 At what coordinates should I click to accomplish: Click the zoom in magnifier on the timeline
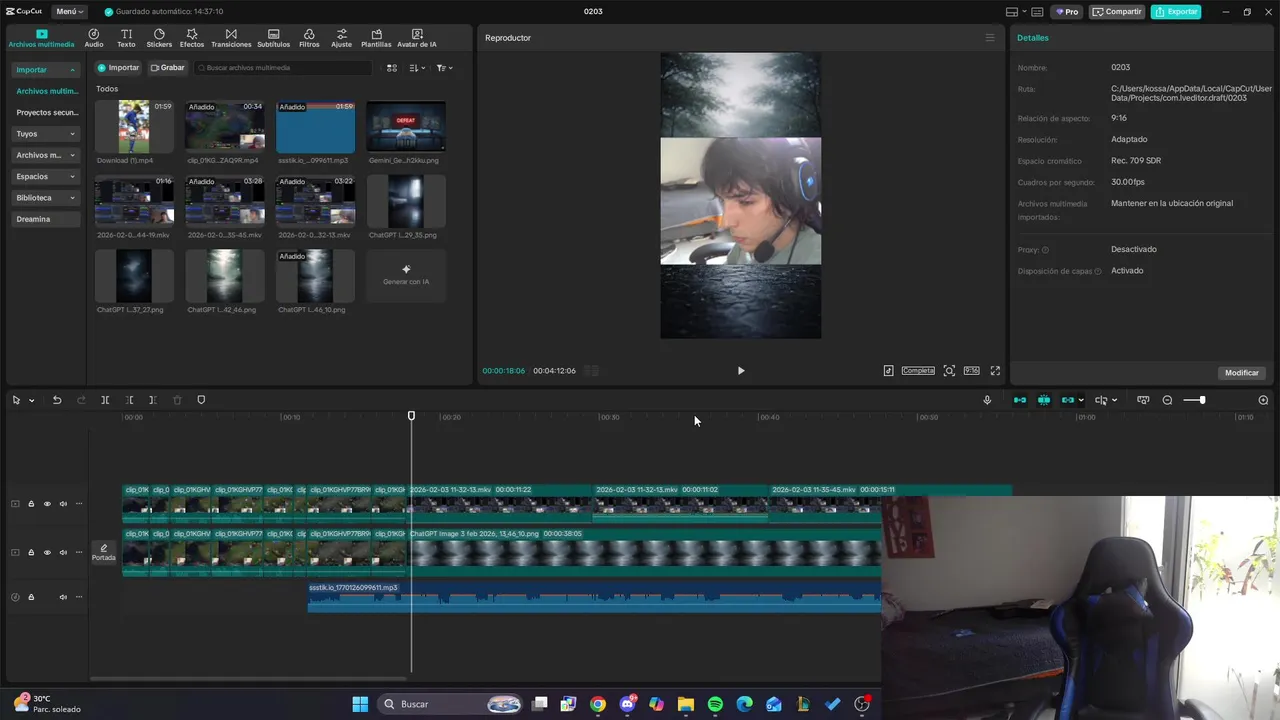click(x=1263, y=400)
